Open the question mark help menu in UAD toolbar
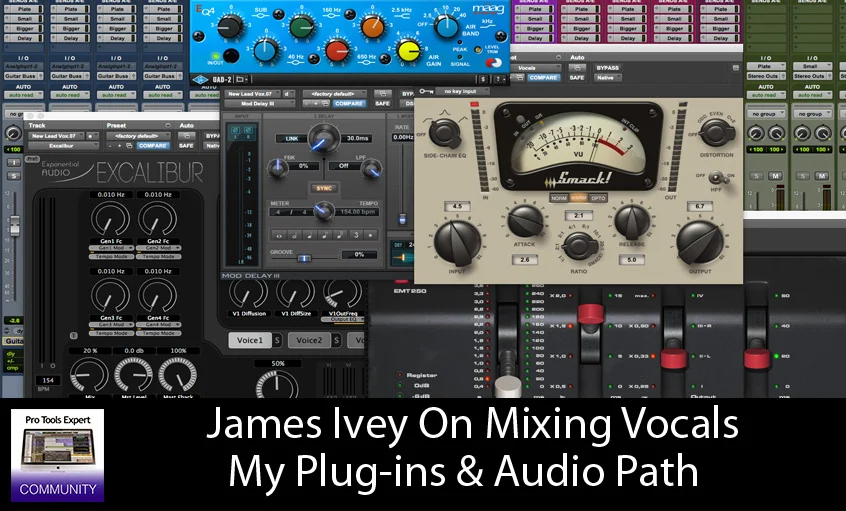846x511 pixels. 499,79
